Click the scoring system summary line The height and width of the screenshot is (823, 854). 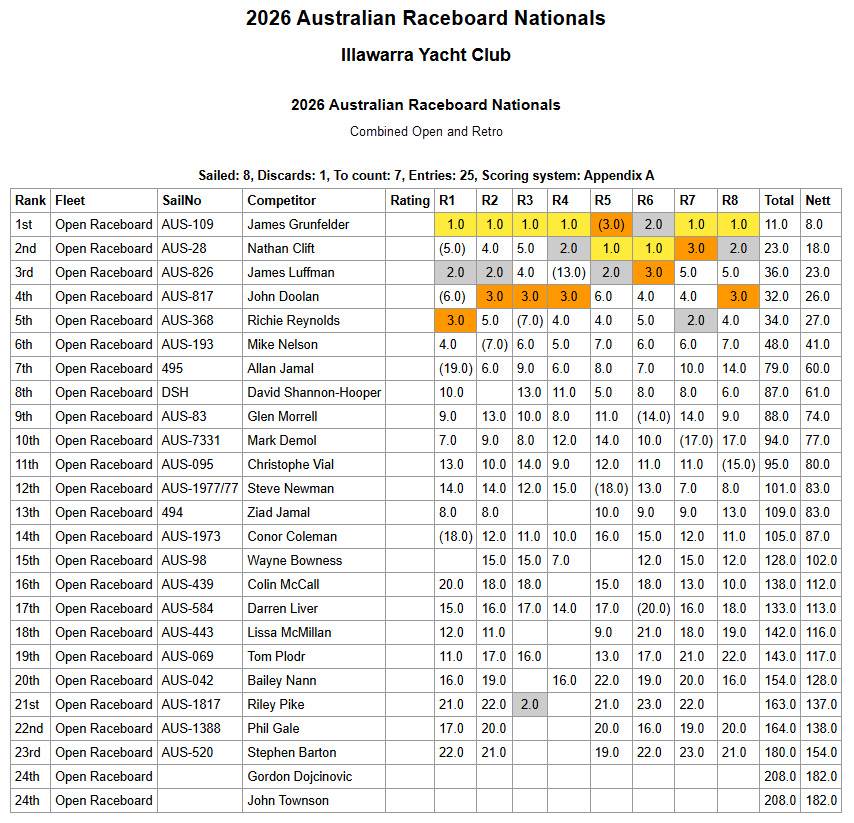[426, 175]
